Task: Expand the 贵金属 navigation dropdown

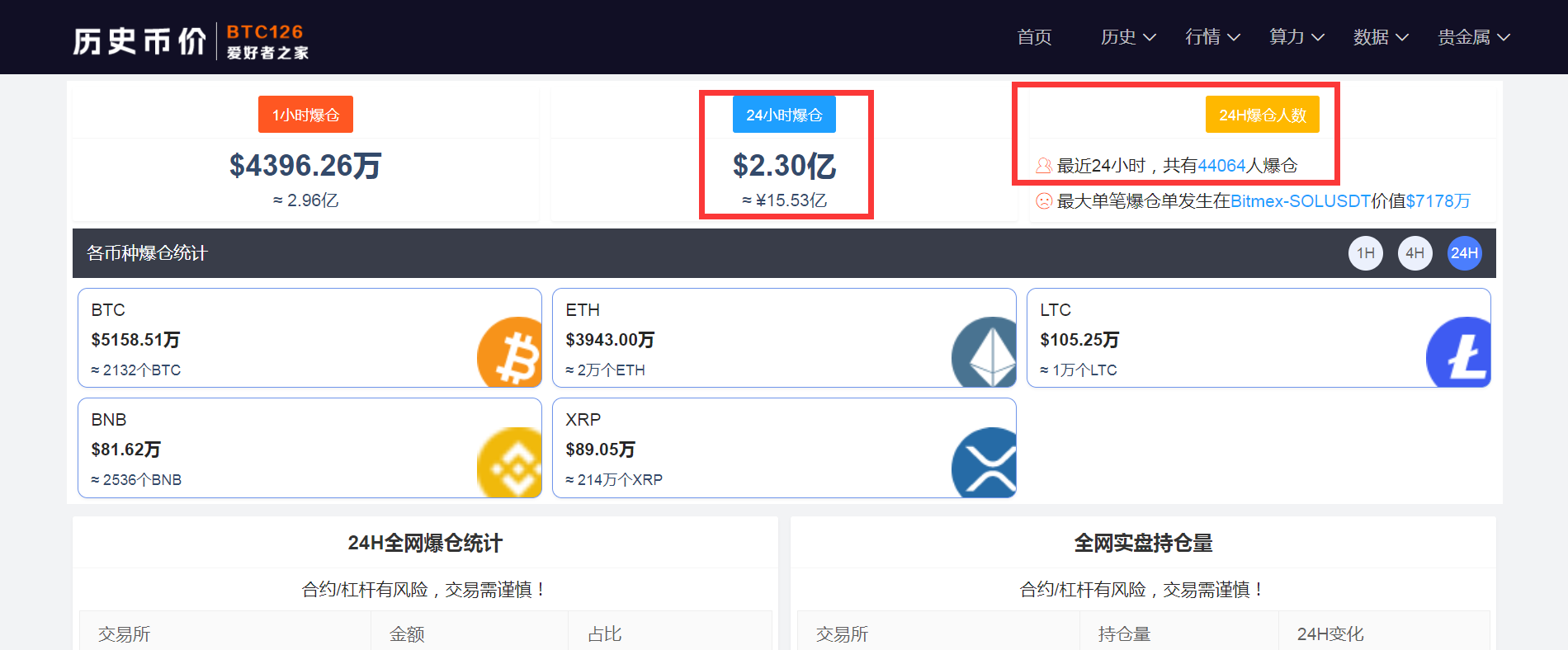Action: pos(1474,37)
